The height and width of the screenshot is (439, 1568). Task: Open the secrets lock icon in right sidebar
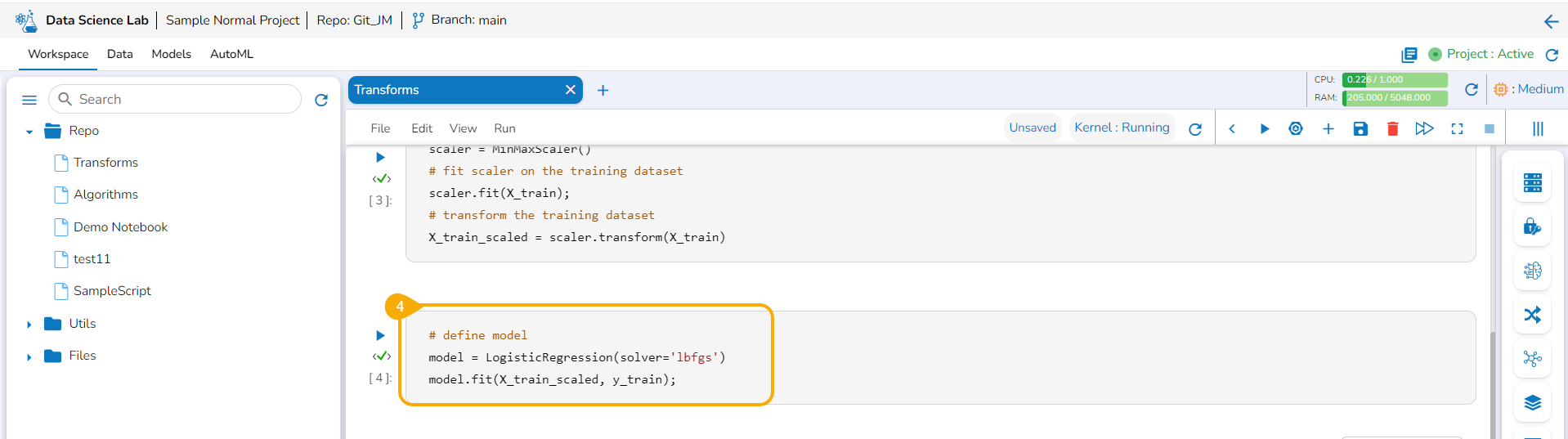pos(1532,227)
